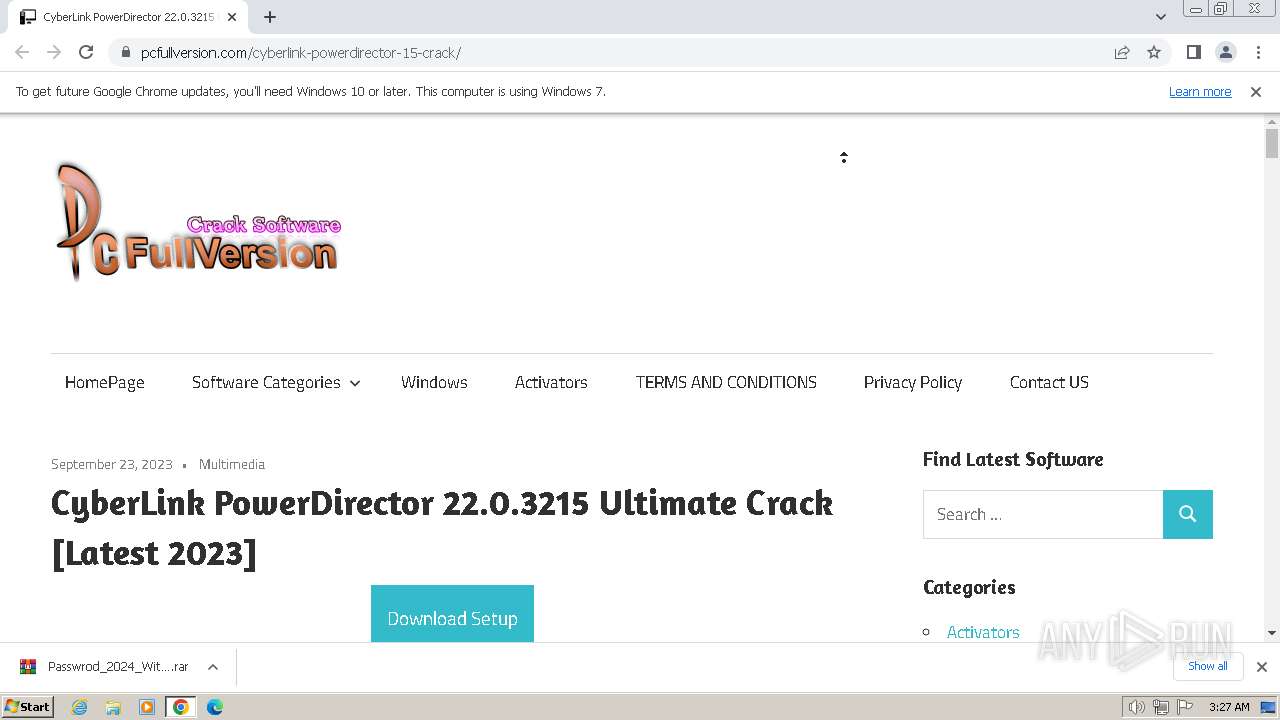
Task: Click Find Latest Software heading
Action: pos(1013,459)
